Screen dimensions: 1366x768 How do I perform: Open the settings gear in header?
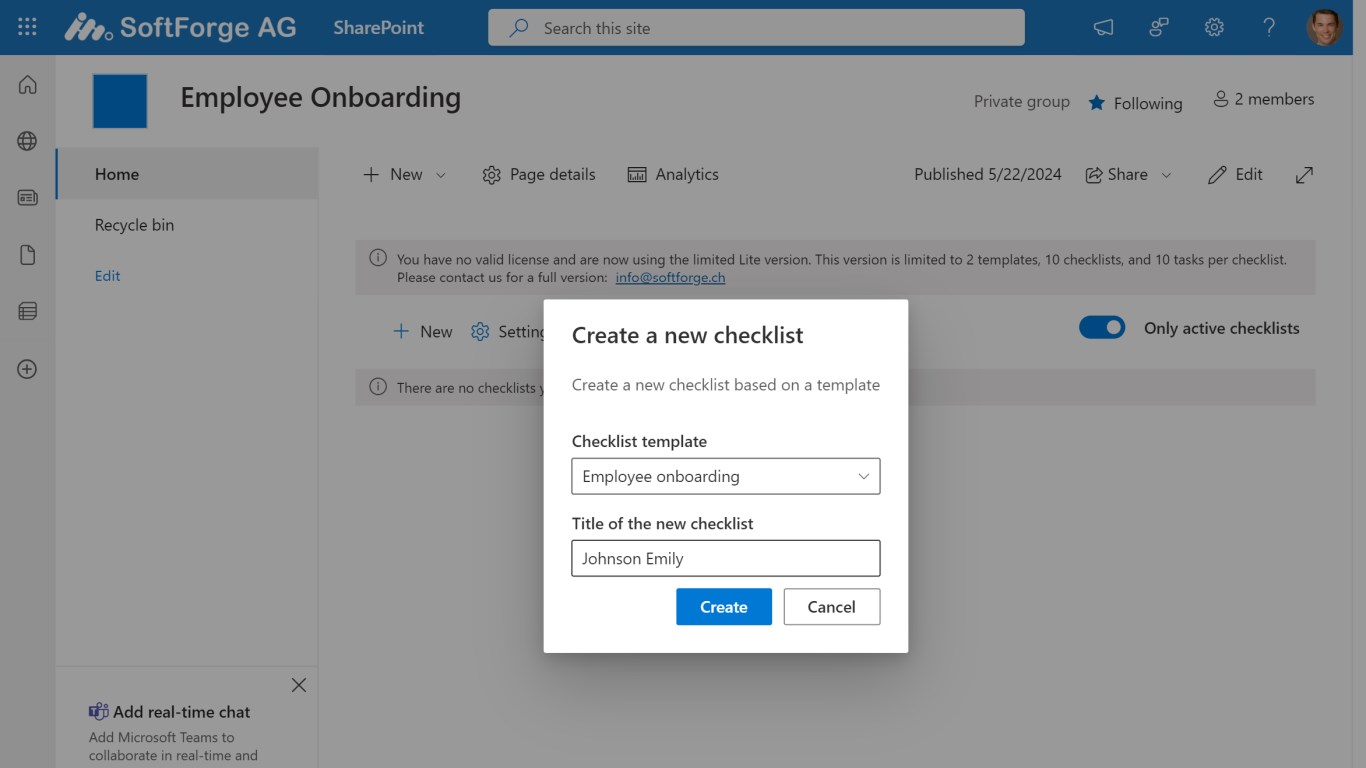(1214, 27)
